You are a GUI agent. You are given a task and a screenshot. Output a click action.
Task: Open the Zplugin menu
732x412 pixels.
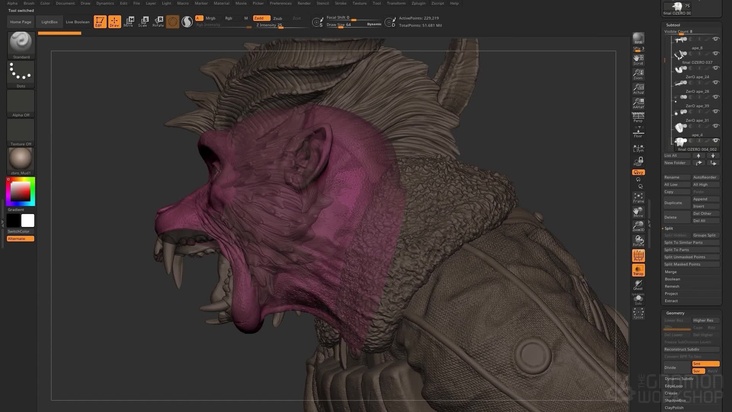pyautogui.click(x=418, y=3)
